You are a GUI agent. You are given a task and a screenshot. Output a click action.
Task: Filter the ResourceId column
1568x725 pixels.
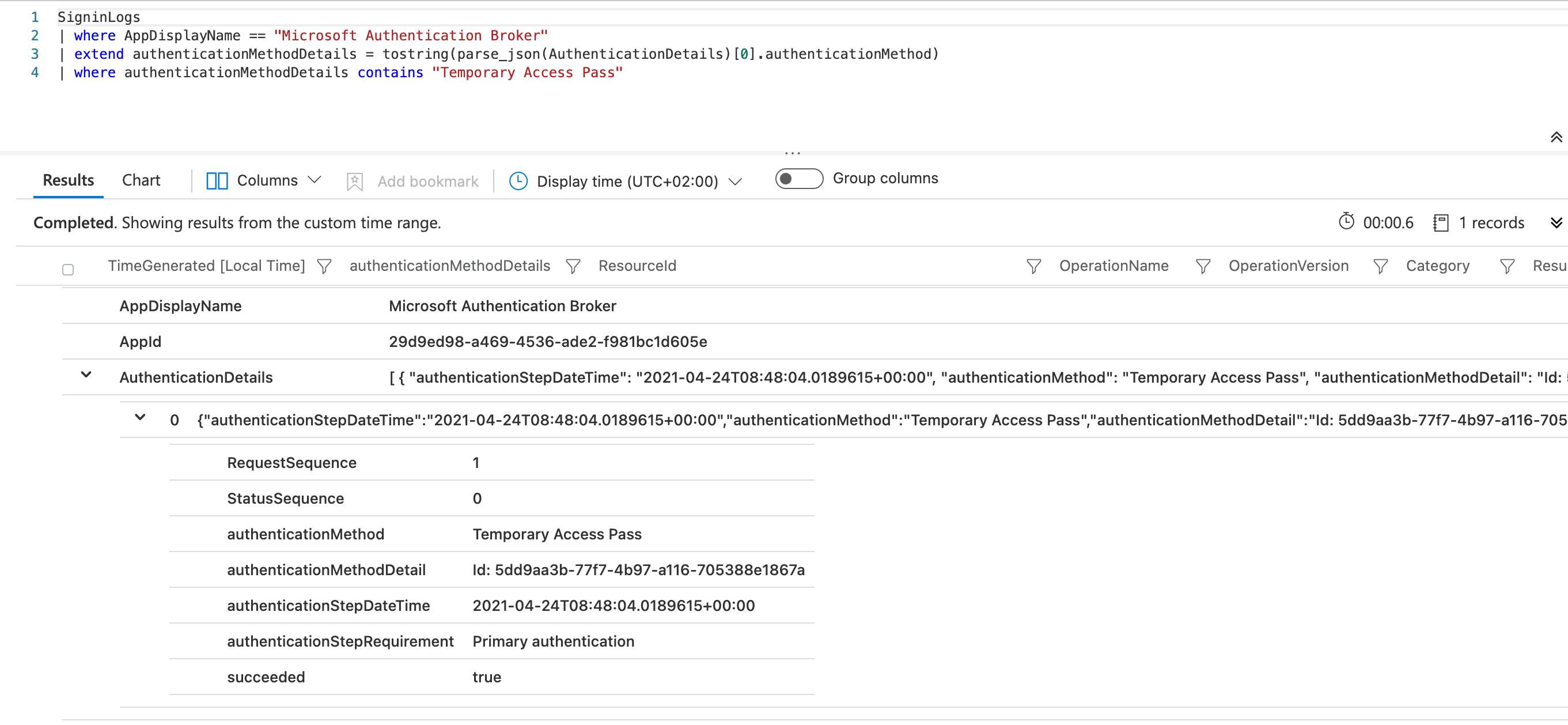point(1033,266)
